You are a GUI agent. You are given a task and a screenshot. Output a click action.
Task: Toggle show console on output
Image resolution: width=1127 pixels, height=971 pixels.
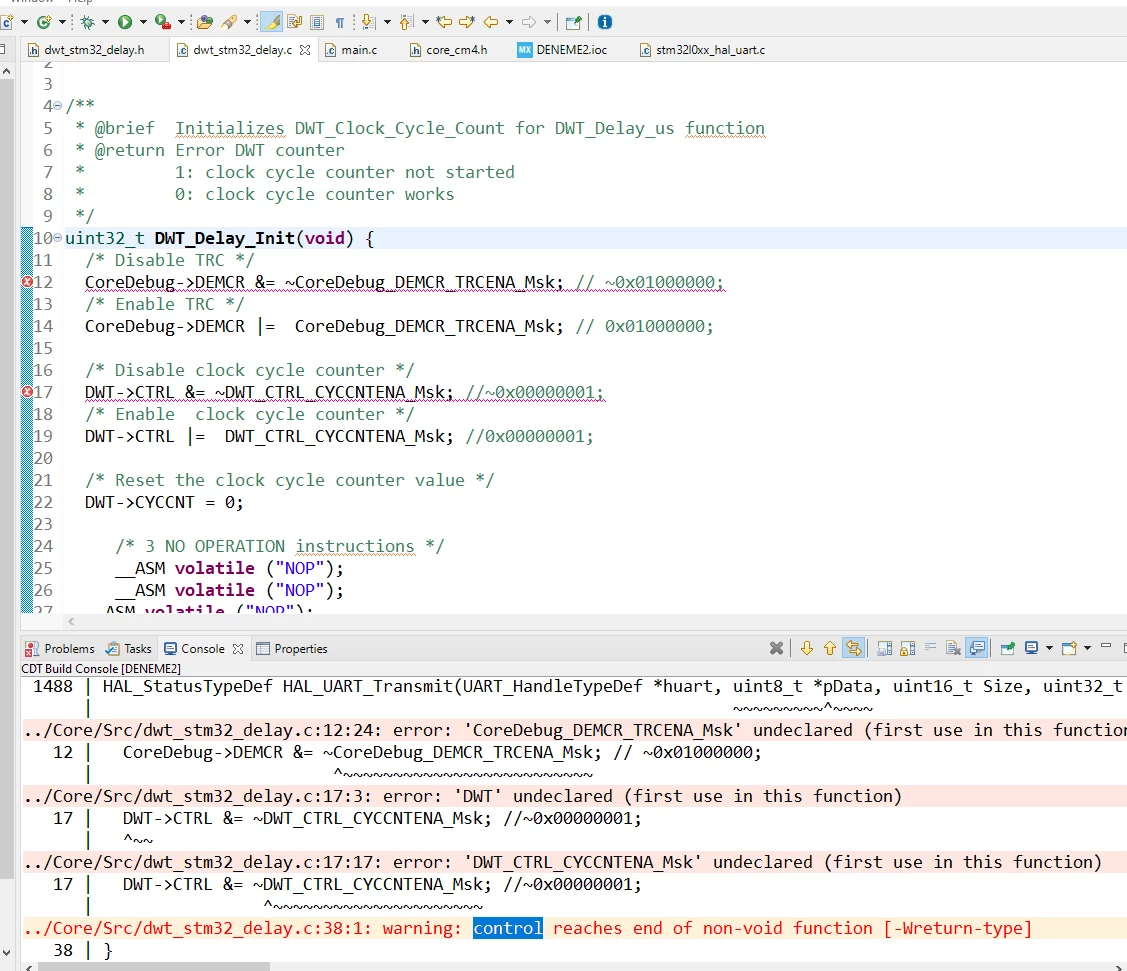click(978, 648)
